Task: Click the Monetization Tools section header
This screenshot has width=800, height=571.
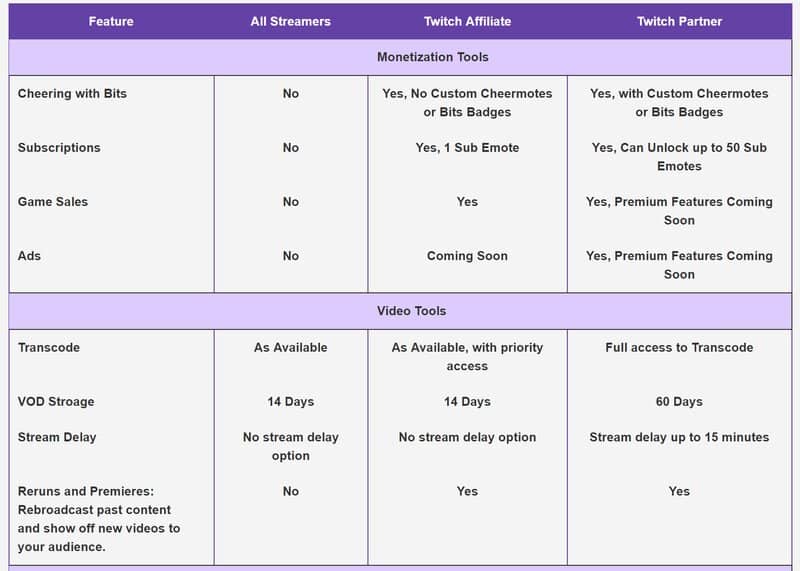Action: 433,57
